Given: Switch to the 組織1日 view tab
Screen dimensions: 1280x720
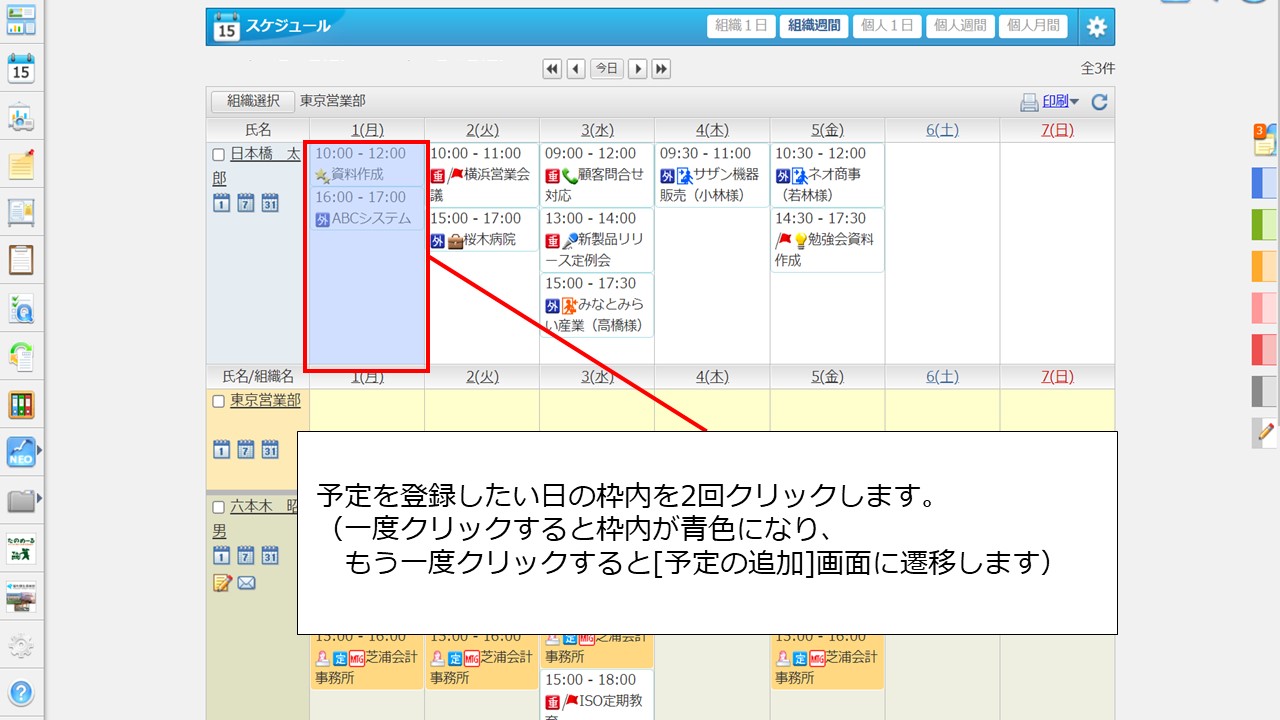Looking at the screenshot, I should click(741, 27).
